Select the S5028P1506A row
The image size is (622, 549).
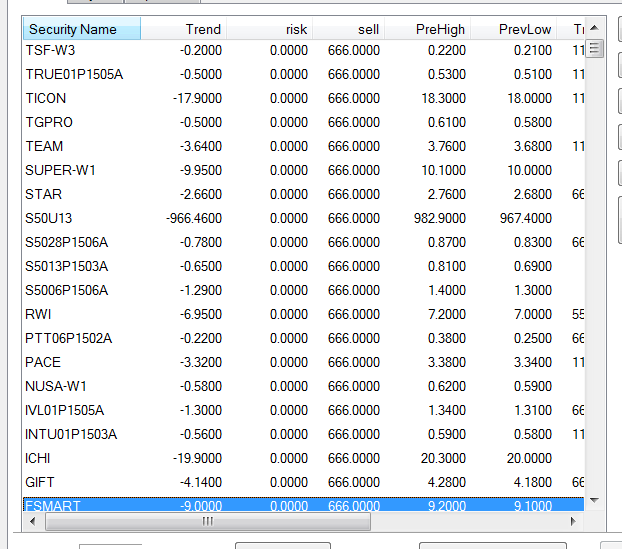point(304,242)
